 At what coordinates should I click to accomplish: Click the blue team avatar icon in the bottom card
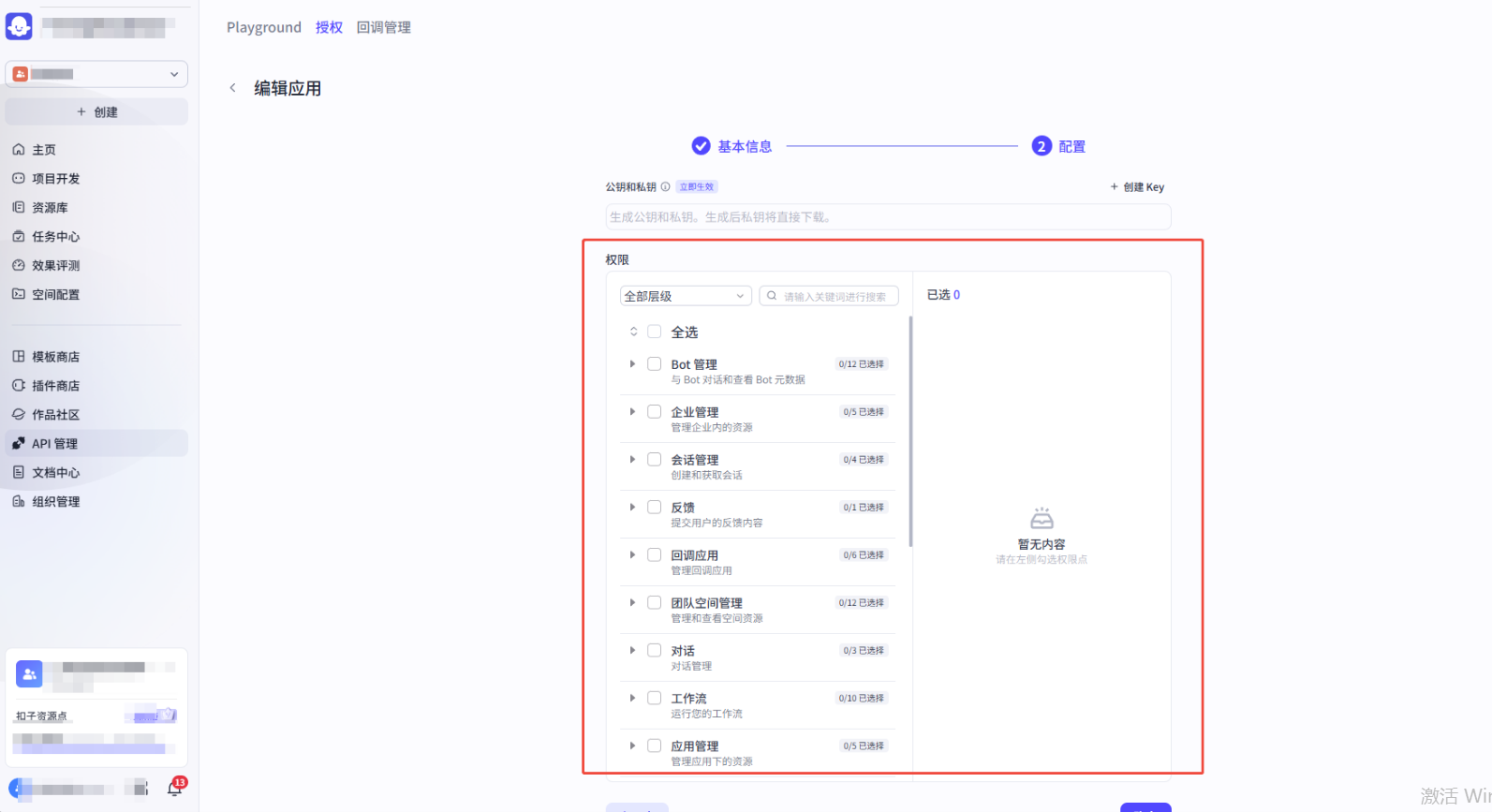29,673
